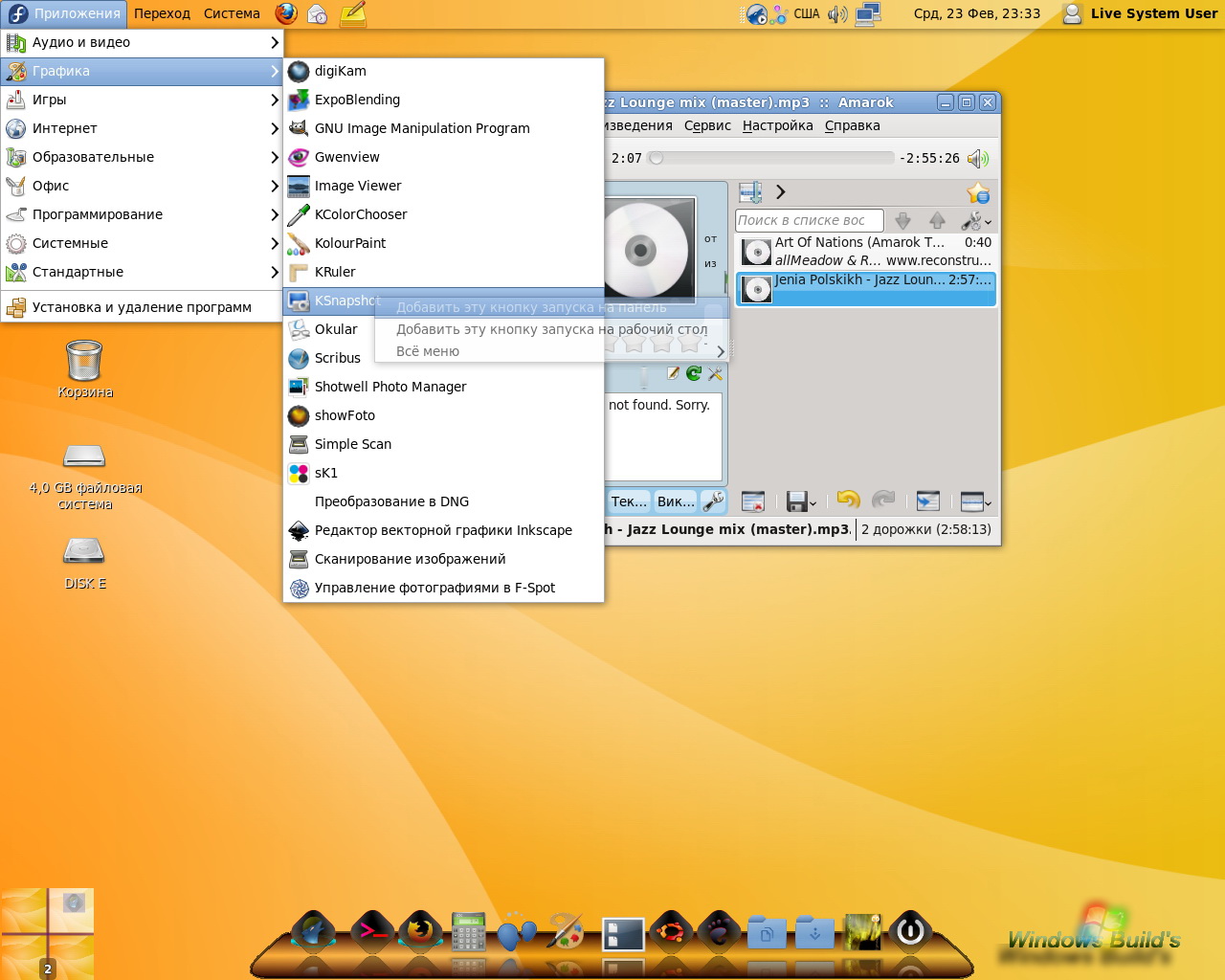Image resolution: width=1225 pixels, height=980 pixels.
Task: Open playlist tools wrench dropdown
Action: 976,221
